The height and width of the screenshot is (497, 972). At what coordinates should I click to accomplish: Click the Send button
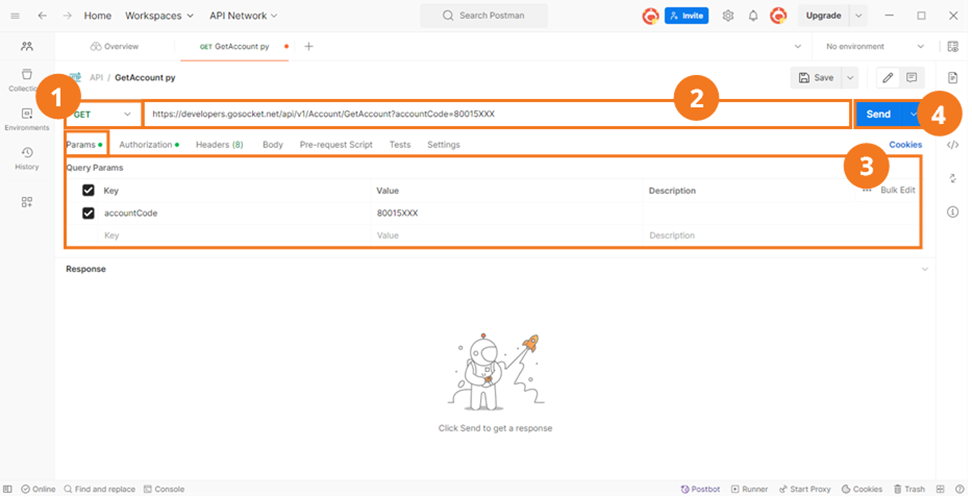pos(878,115)
